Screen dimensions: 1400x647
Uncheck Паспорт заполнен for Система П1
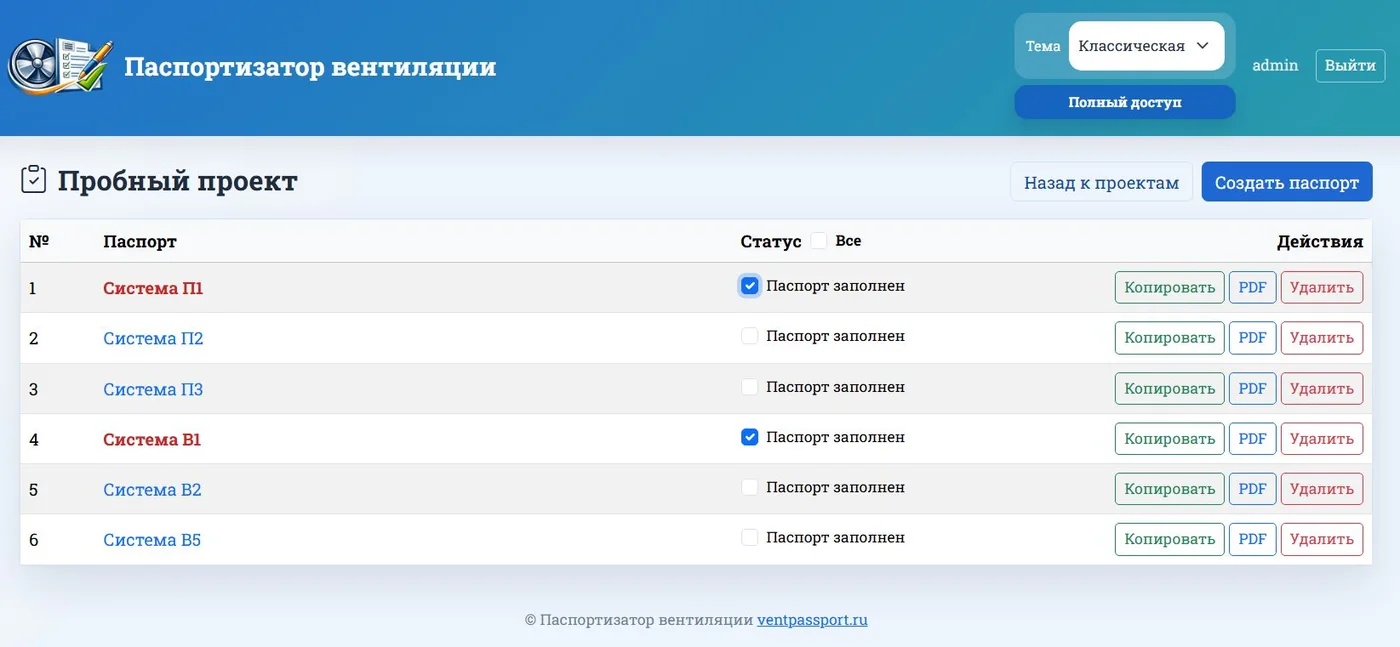749,286
